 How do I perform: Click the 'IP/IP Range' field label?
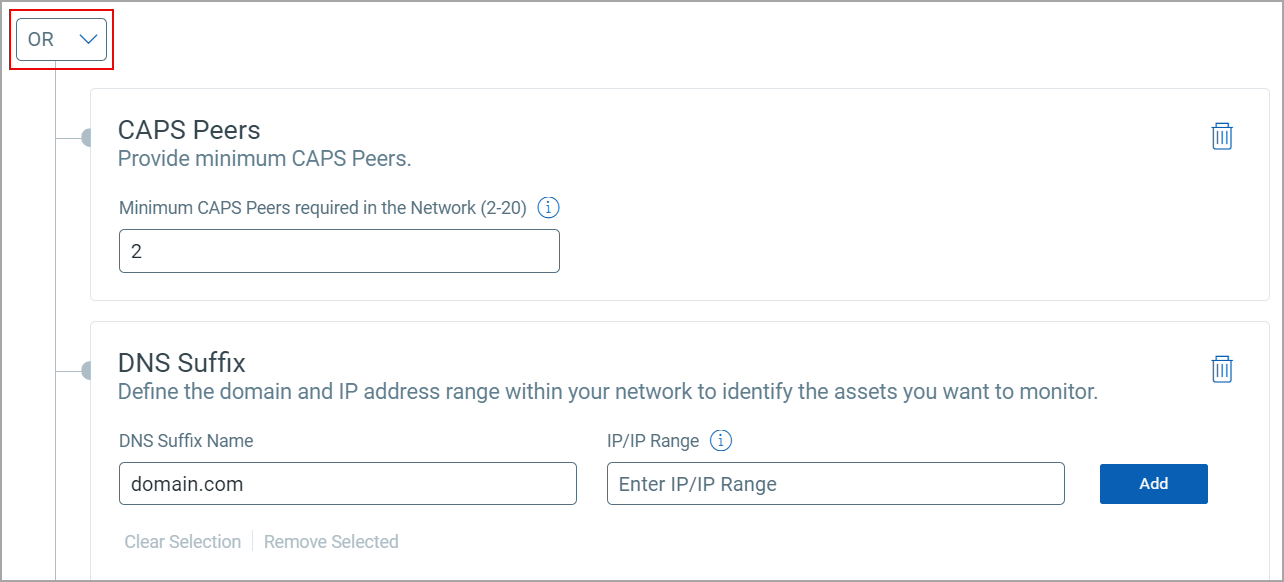pyautogui.click(x=652, y=441)
